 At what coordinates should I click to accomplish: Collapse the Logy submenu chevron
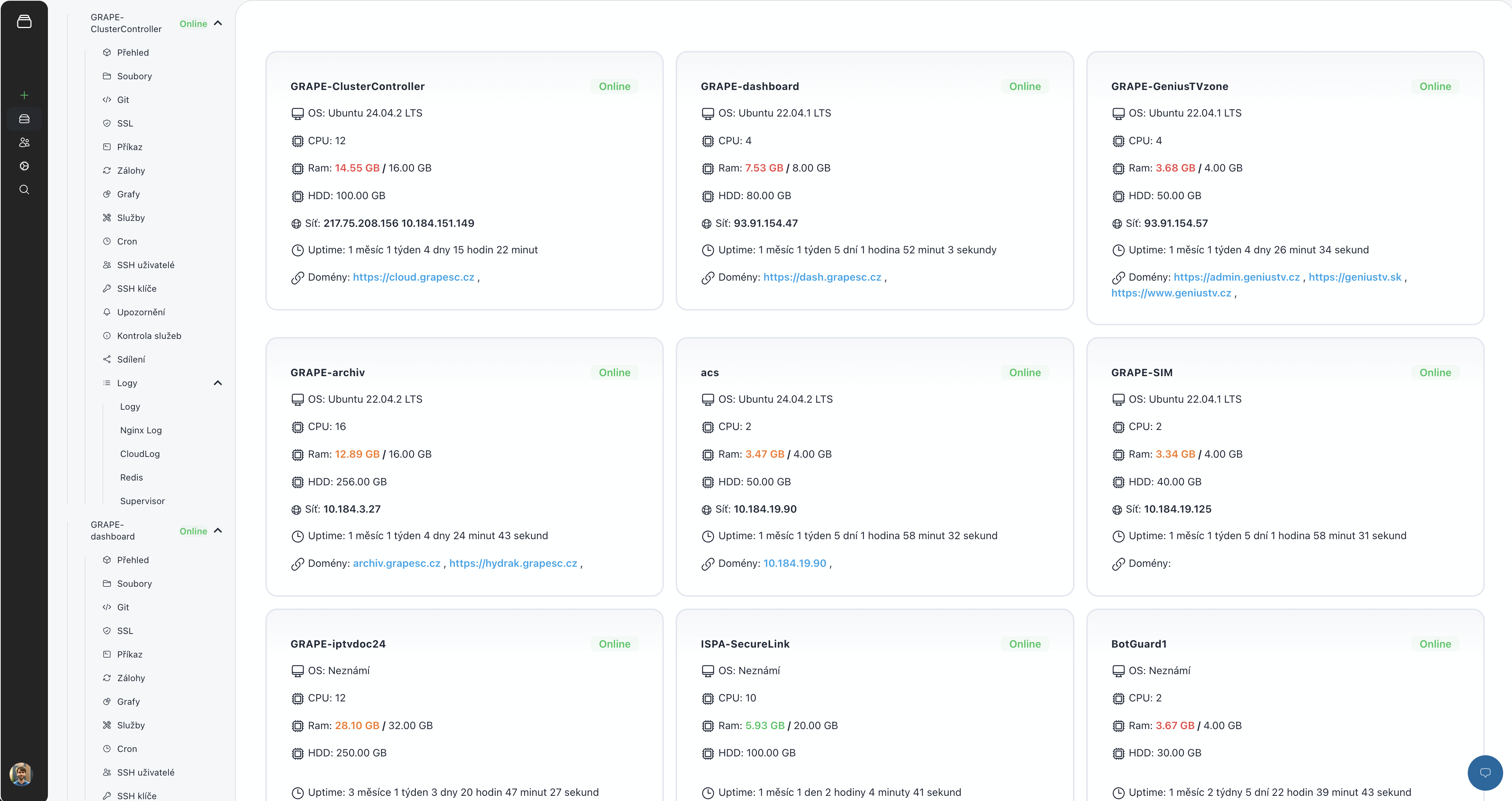[218, 383]
